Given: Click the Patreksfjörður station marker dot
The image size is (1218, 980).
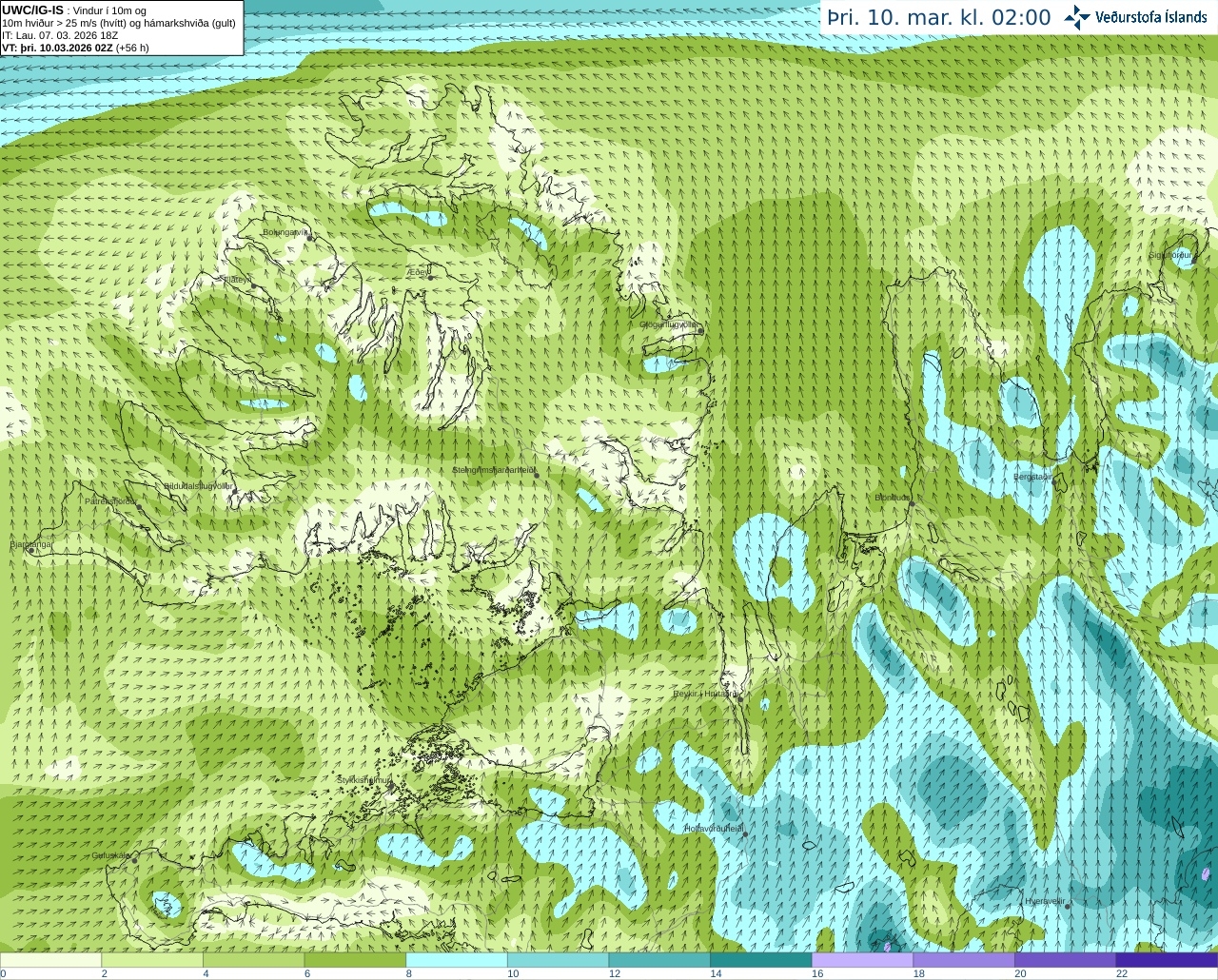Looking at the screenshot, I should point(140,507).
